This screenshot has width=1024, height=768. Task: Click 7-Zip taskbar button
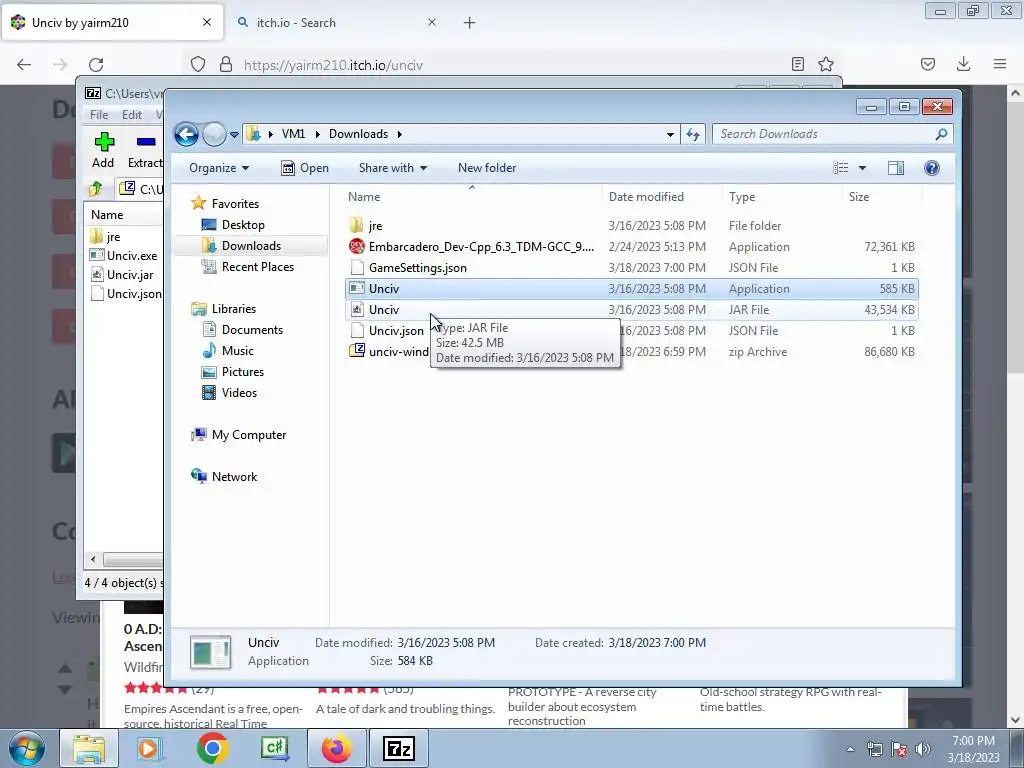pyautogui.click(x=399, y=748)
